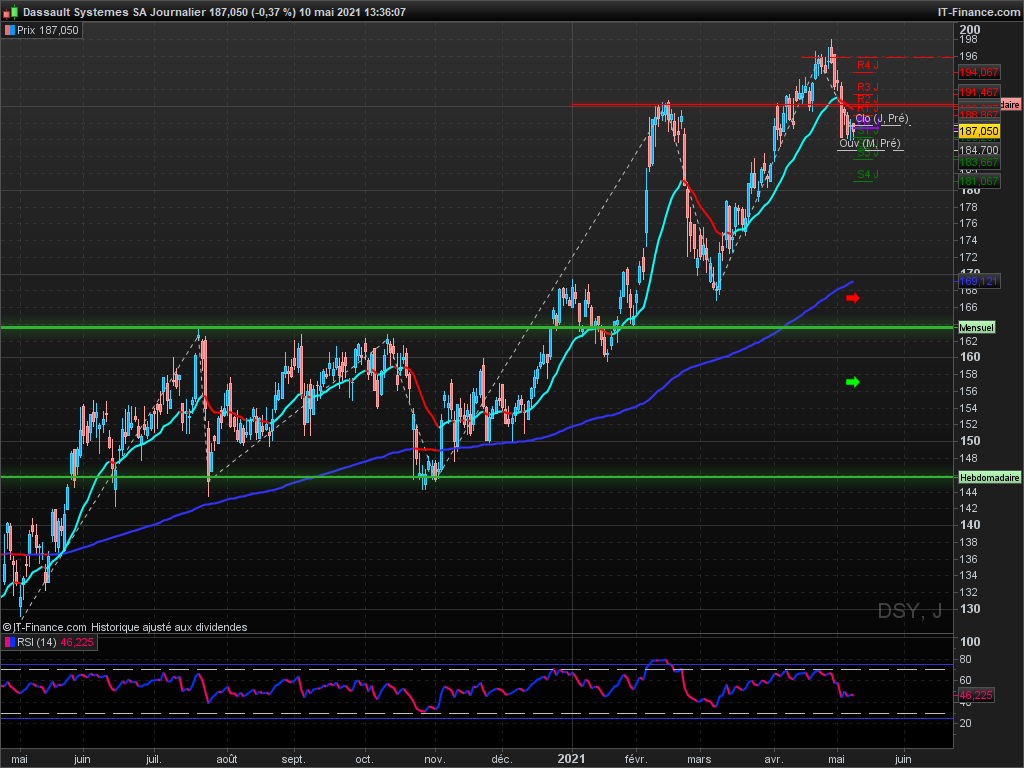Click the green 181,067 price label
1024x768 pixels.
(x=978, y=182)
